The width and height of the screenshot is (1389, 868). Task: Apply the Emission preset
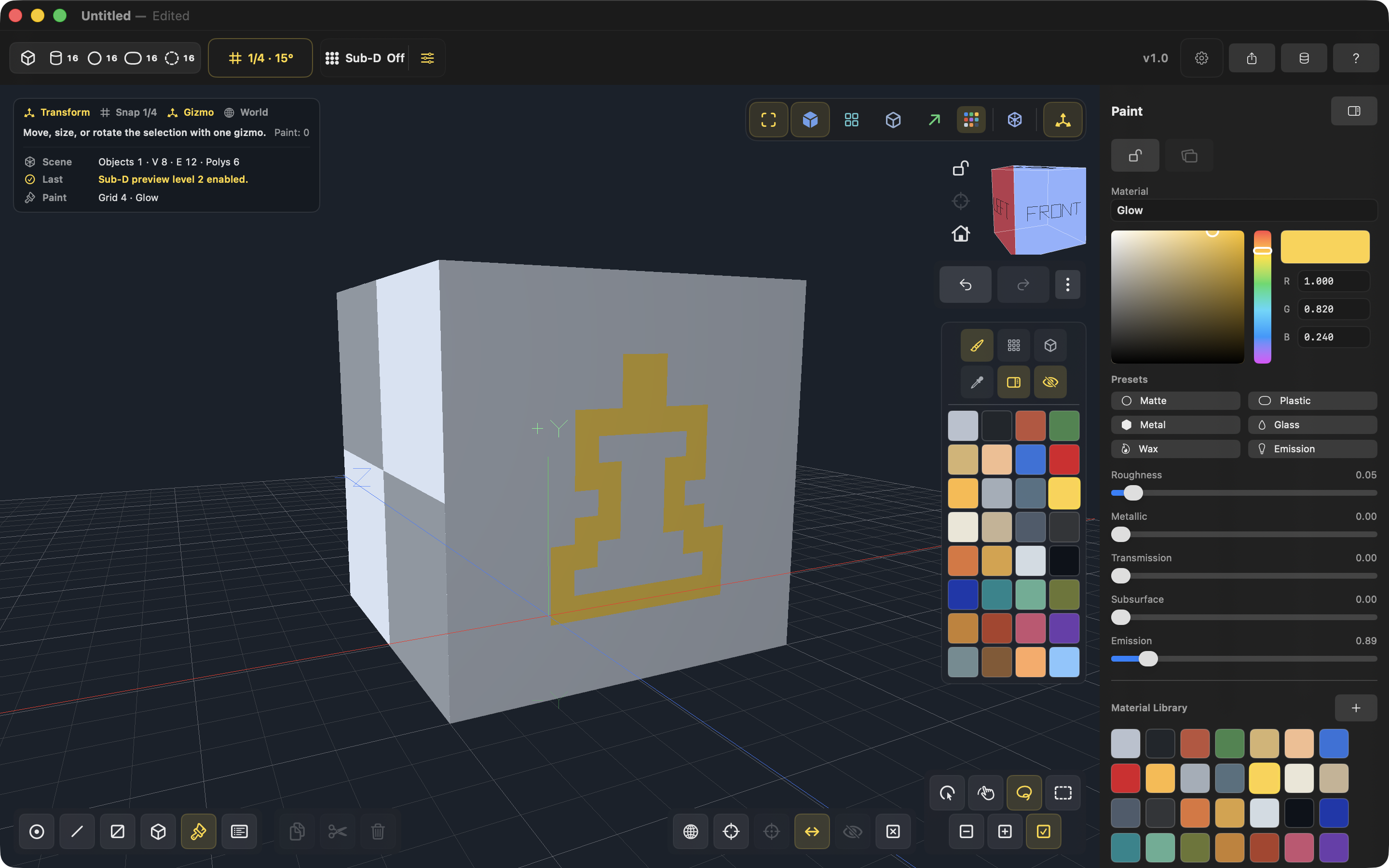(x=1312, y=449)
